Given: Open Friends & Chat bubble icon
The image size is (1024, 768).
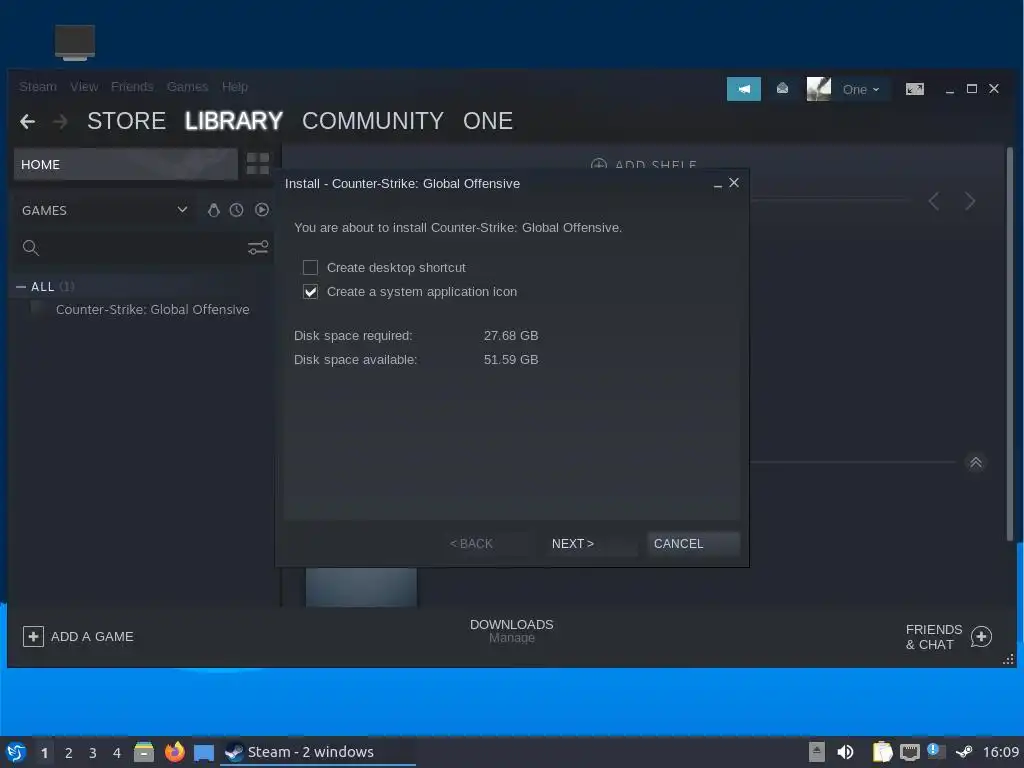Looking at the screenshot, I should [981, 637].
